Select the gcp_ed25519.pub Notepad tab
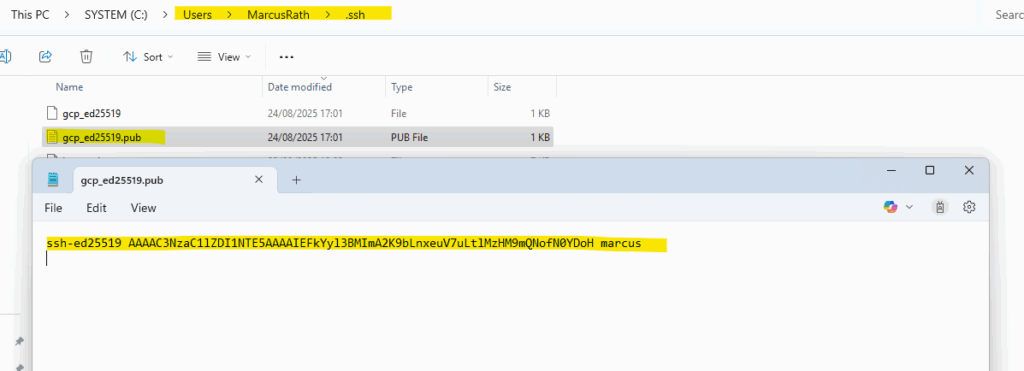Viewport: 1024px width, 371px height. (x=176, y=180)
